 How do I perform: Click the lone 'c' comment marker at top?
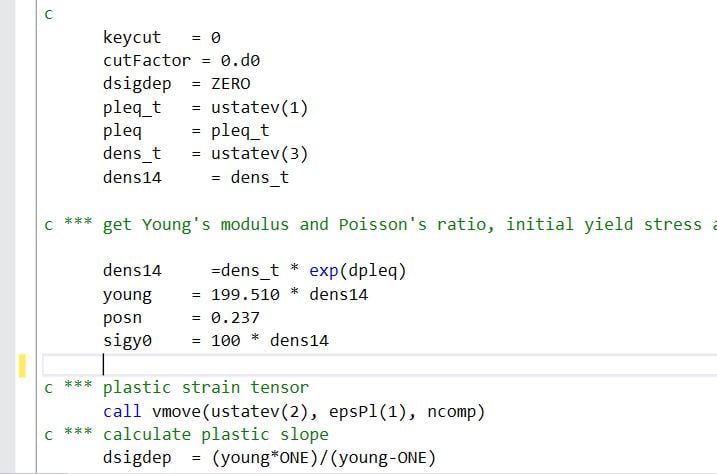tap(48, 15)
